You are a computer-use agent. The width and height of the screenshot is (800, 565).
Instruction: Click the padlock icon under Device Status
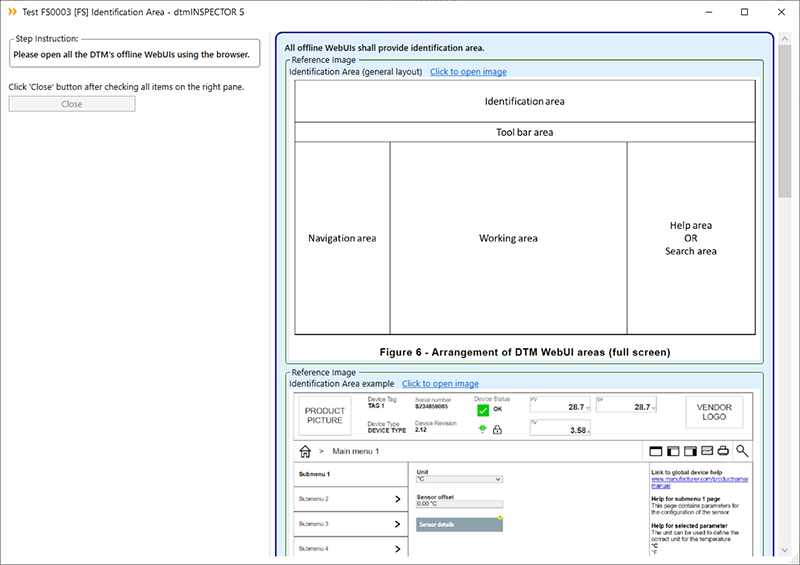(497, 430)
